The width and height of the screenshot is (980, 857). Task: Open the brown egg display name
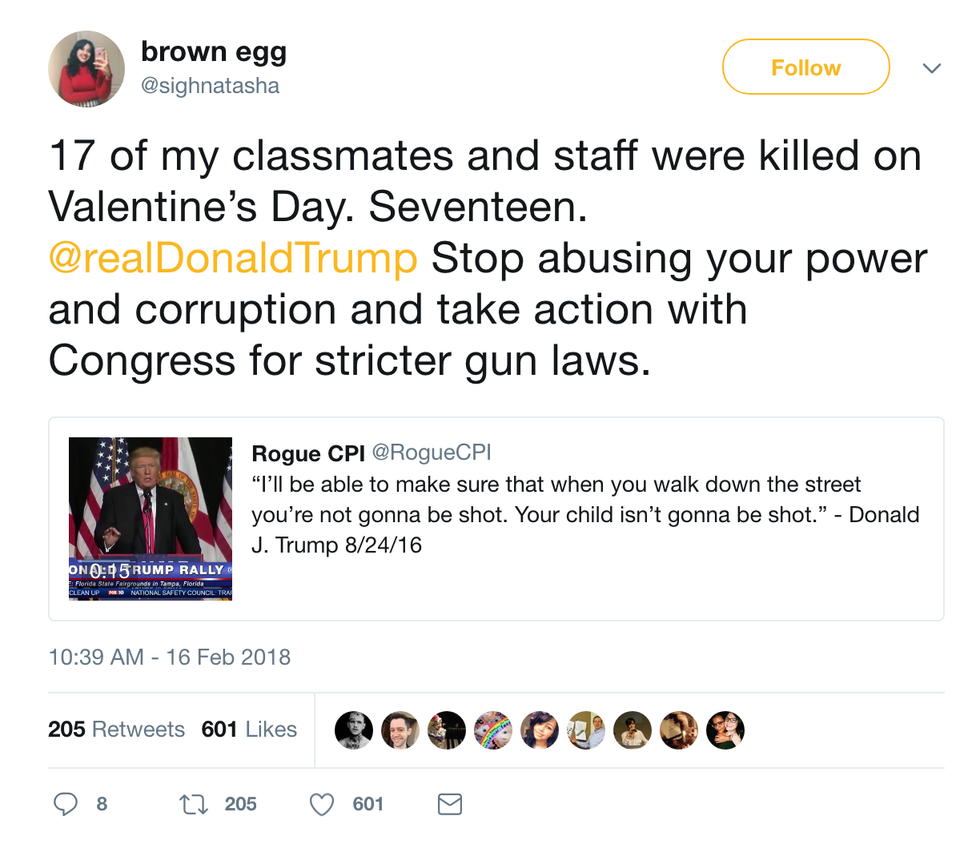tap(214, 51)
